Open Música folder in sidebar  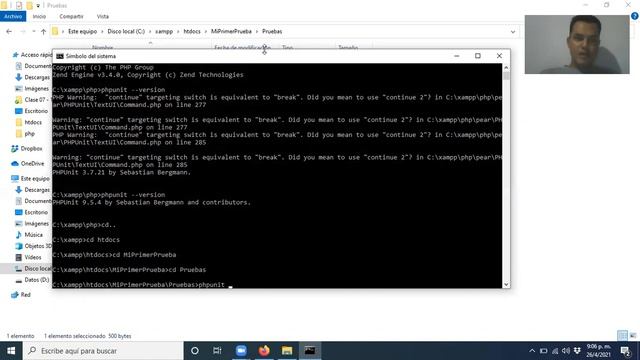(29, 235)
